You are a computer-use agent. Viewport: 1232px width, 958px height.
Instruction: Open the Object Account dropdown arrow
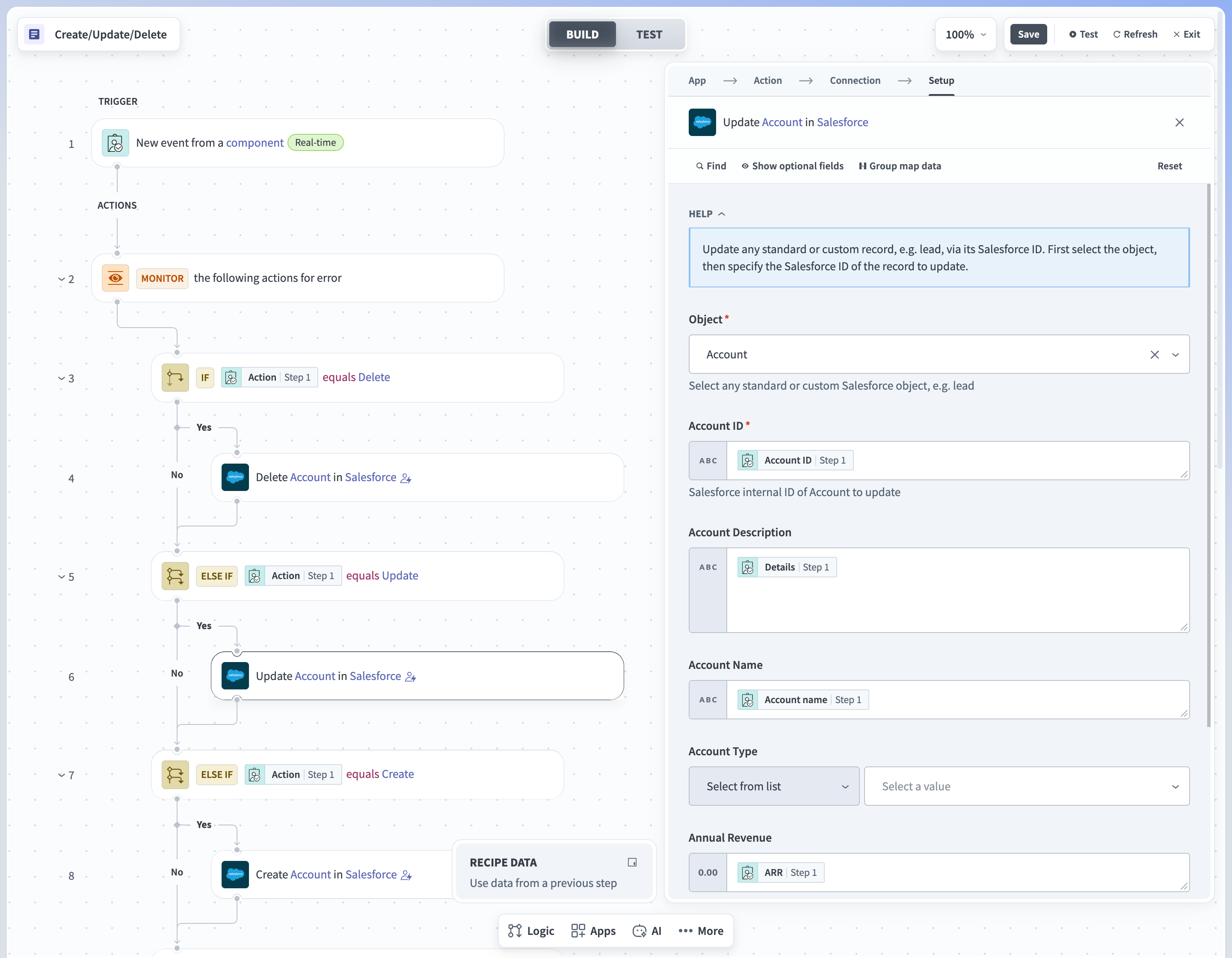click(x=1176, y=355)
